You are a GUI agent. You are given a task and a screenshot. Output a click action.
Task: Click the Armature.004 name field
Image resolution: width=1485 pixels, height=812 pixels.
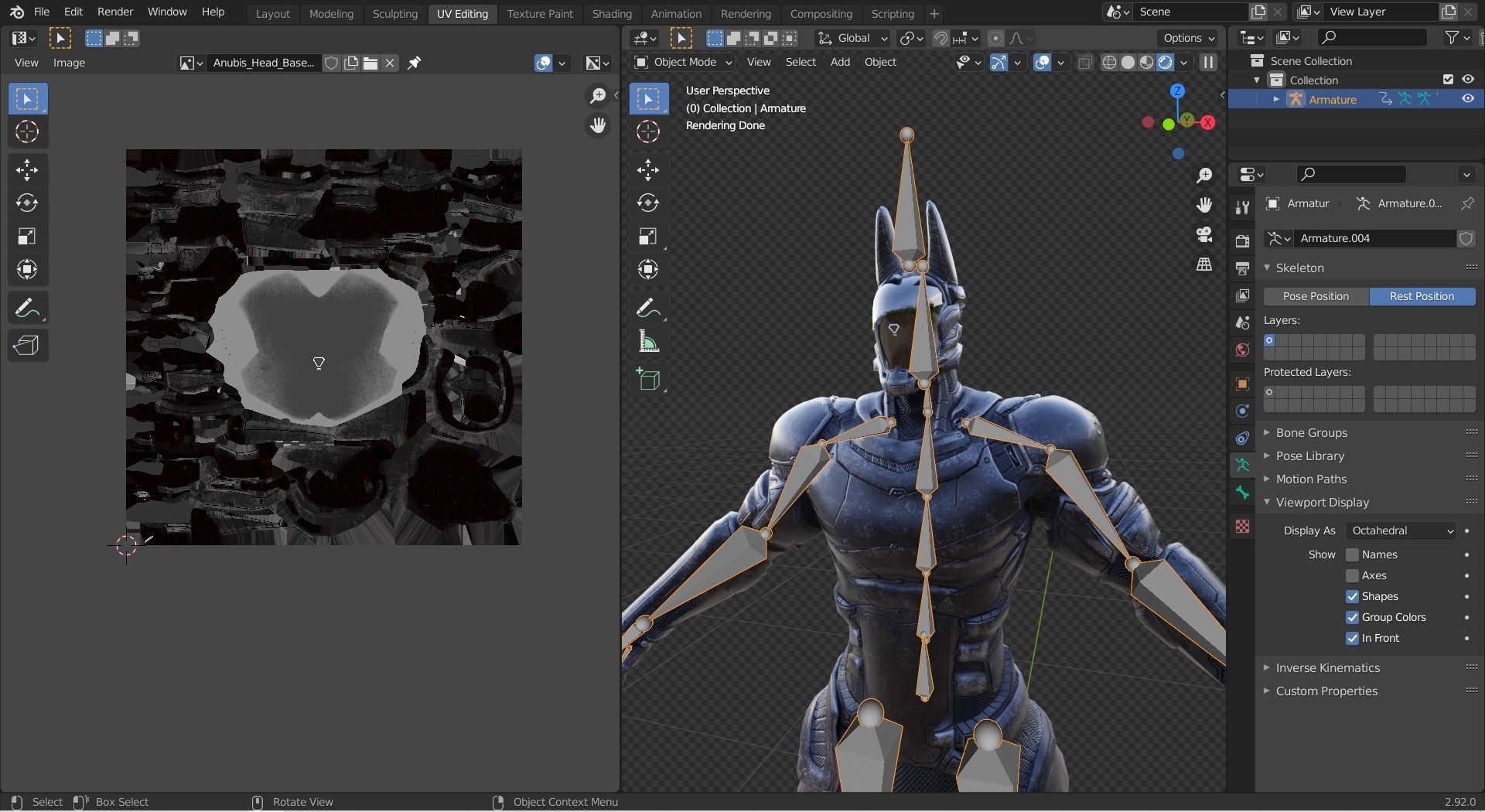pos(1375,238)
